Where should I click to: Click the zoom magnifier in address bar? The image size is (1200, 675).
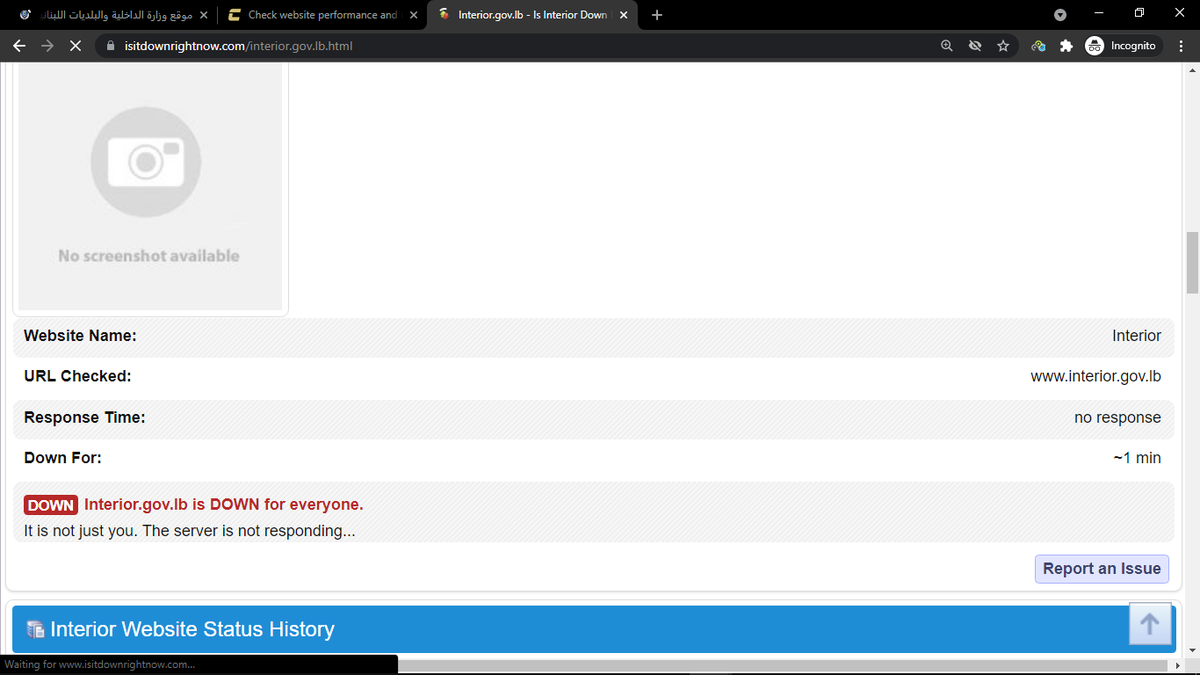(x=946, y=46)
